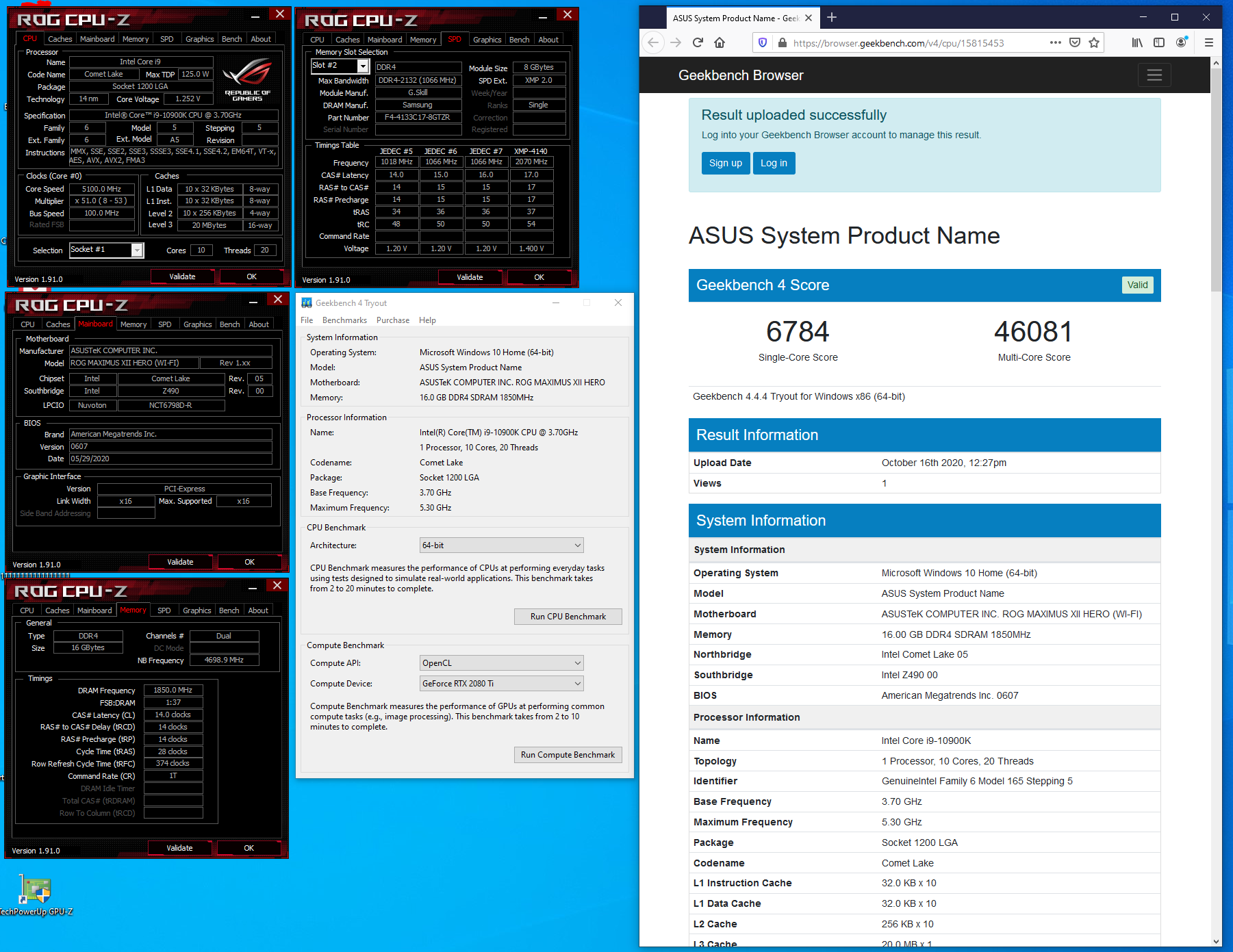Viewport: 1233px width, 952px height.
Task: Open File menu in Geekbench
Action: 307,320
